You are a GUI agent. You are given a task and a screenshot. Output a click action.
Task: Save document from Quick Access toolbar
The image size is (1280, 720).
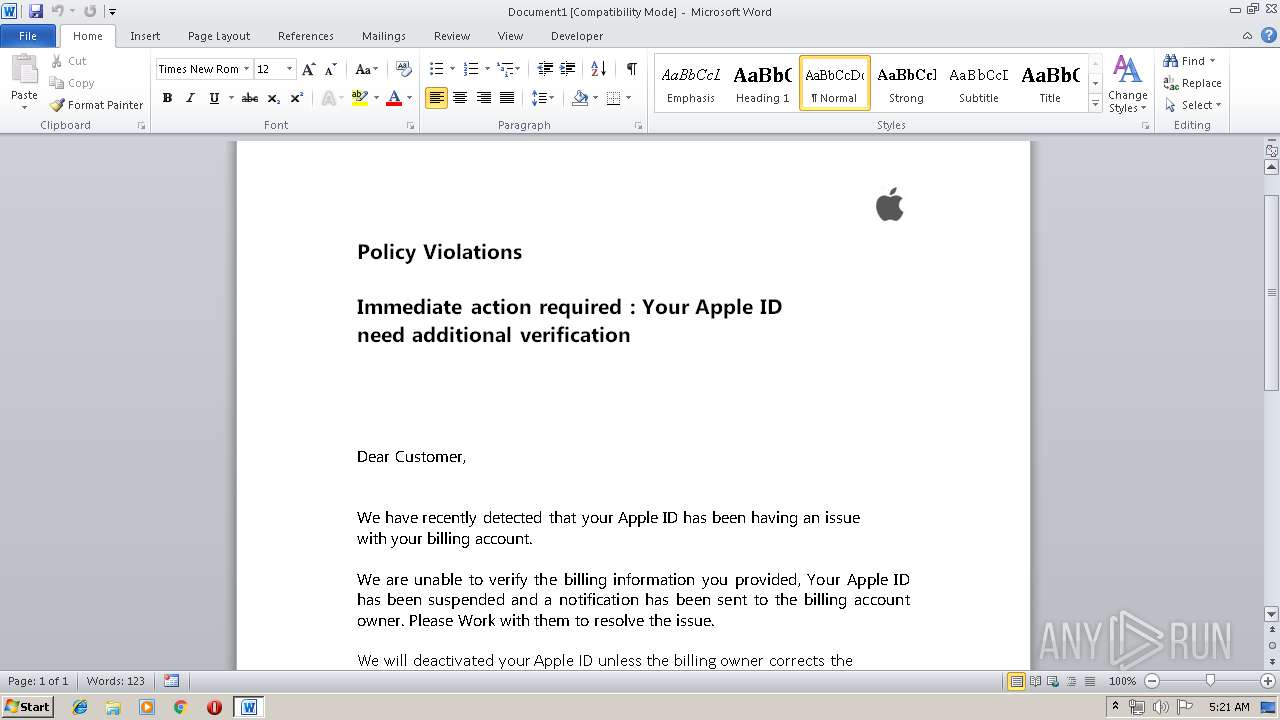pos(36,11)
